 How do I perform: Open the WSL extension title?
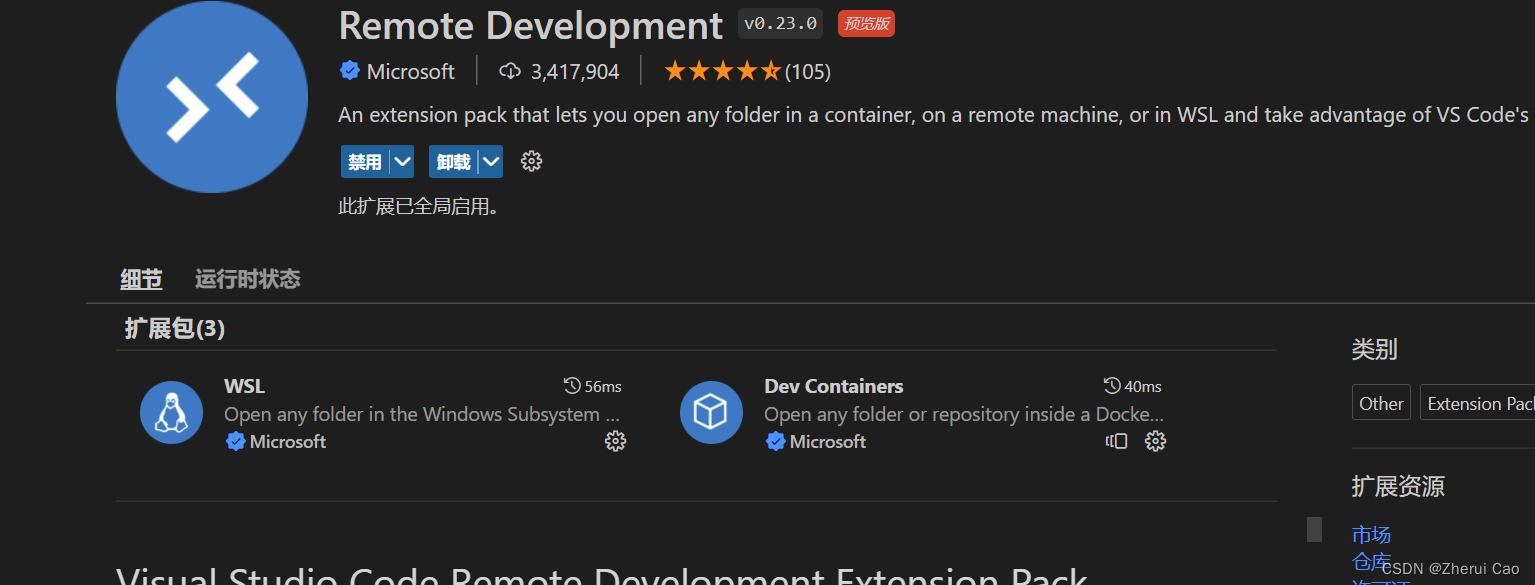tap(245, 386)
